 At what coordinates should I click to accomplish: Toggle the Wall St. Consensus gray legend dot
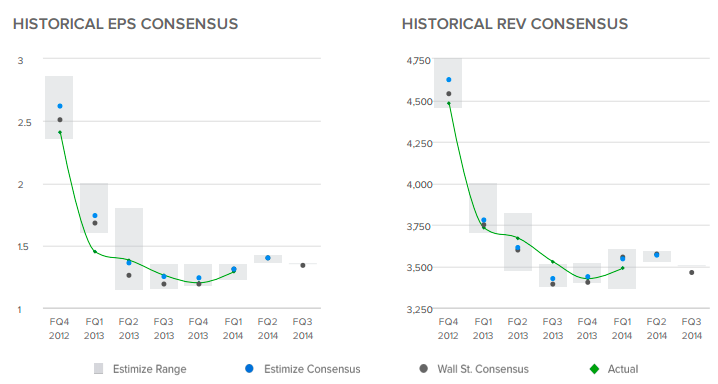click(424, 368)
